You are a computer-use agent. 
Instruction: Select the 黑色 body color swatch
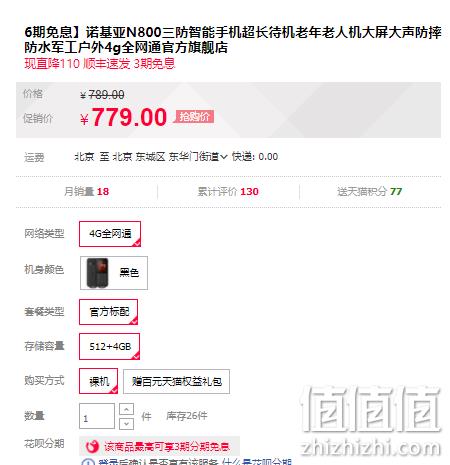(x=114, y=273)
